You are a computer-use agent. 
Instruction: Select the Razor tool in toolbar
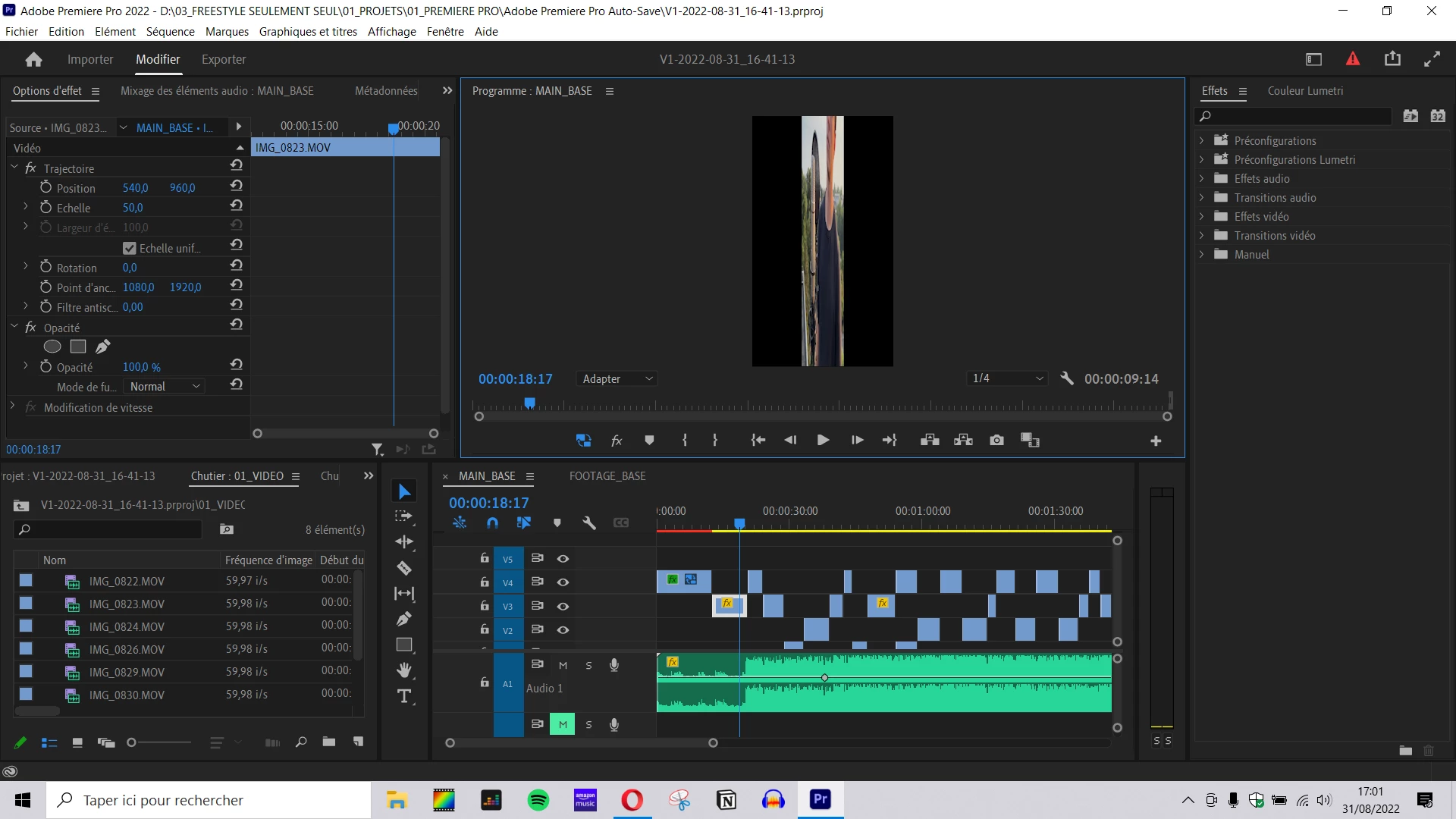click(404, 568)
